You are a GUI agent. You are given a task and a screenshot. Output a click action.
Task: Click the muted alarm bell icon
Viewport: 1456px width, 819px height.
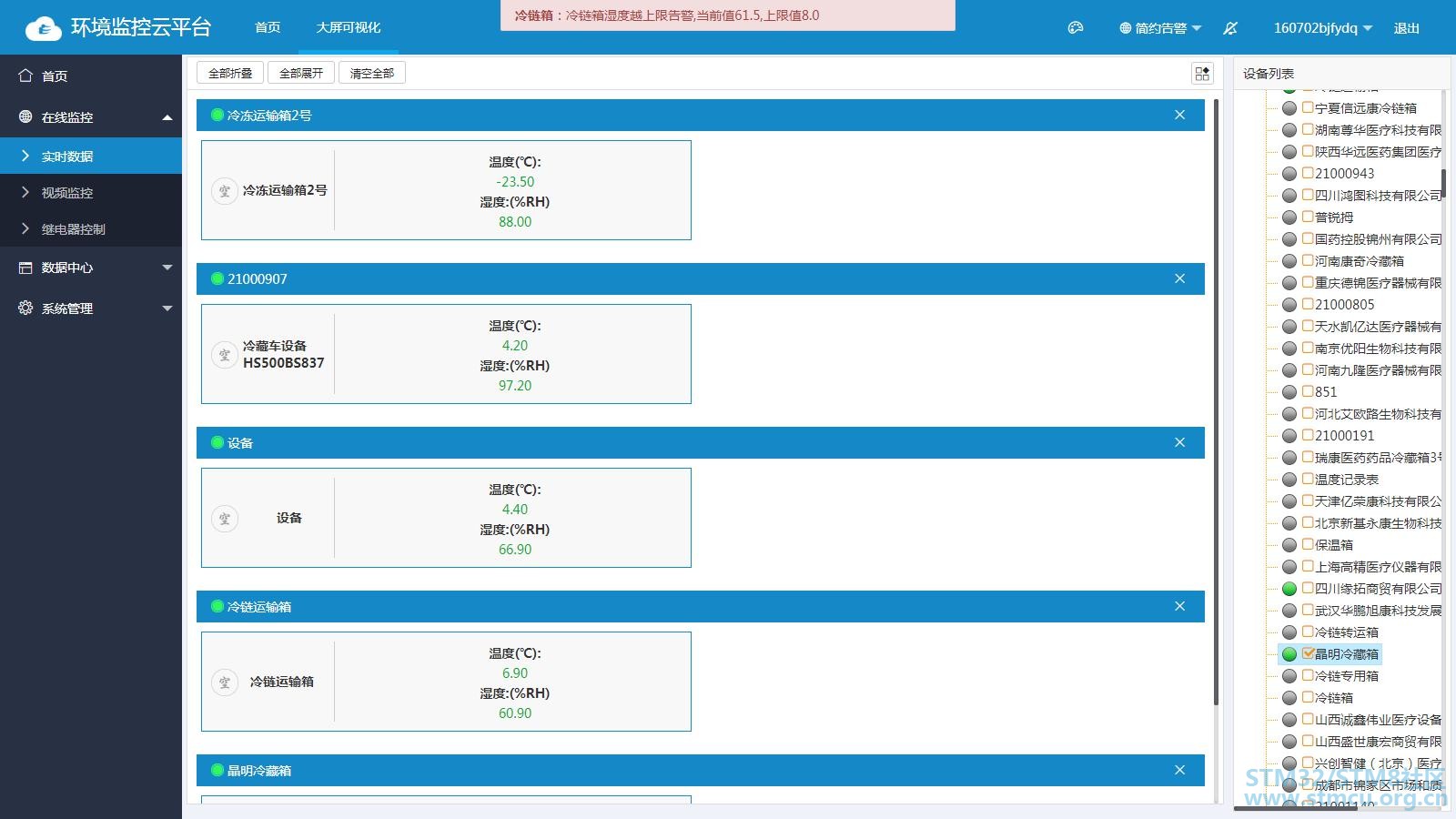[x=1230, y=28]
